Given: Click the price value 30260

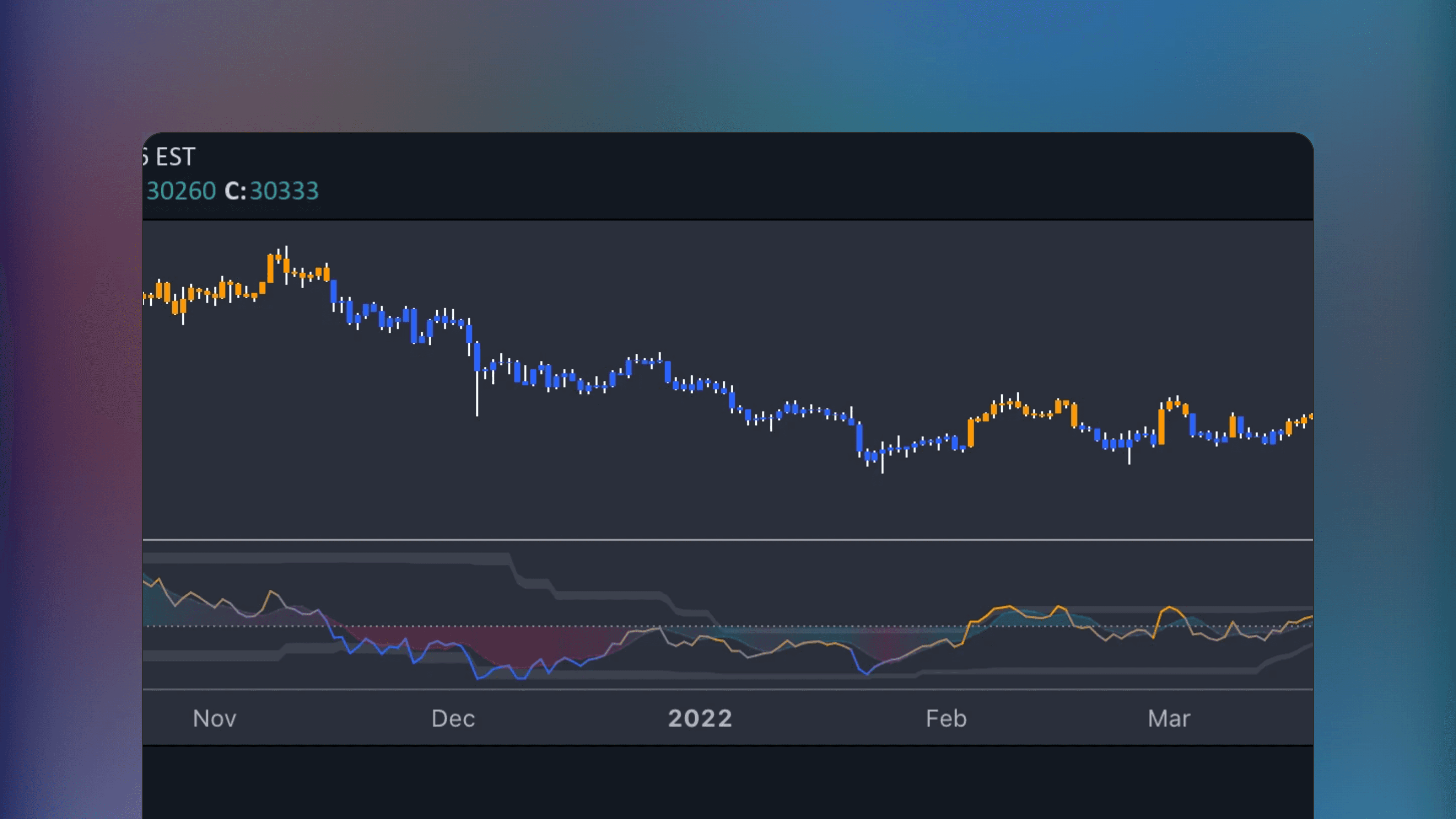Looking at the screenshot, I should click(181, 191).
